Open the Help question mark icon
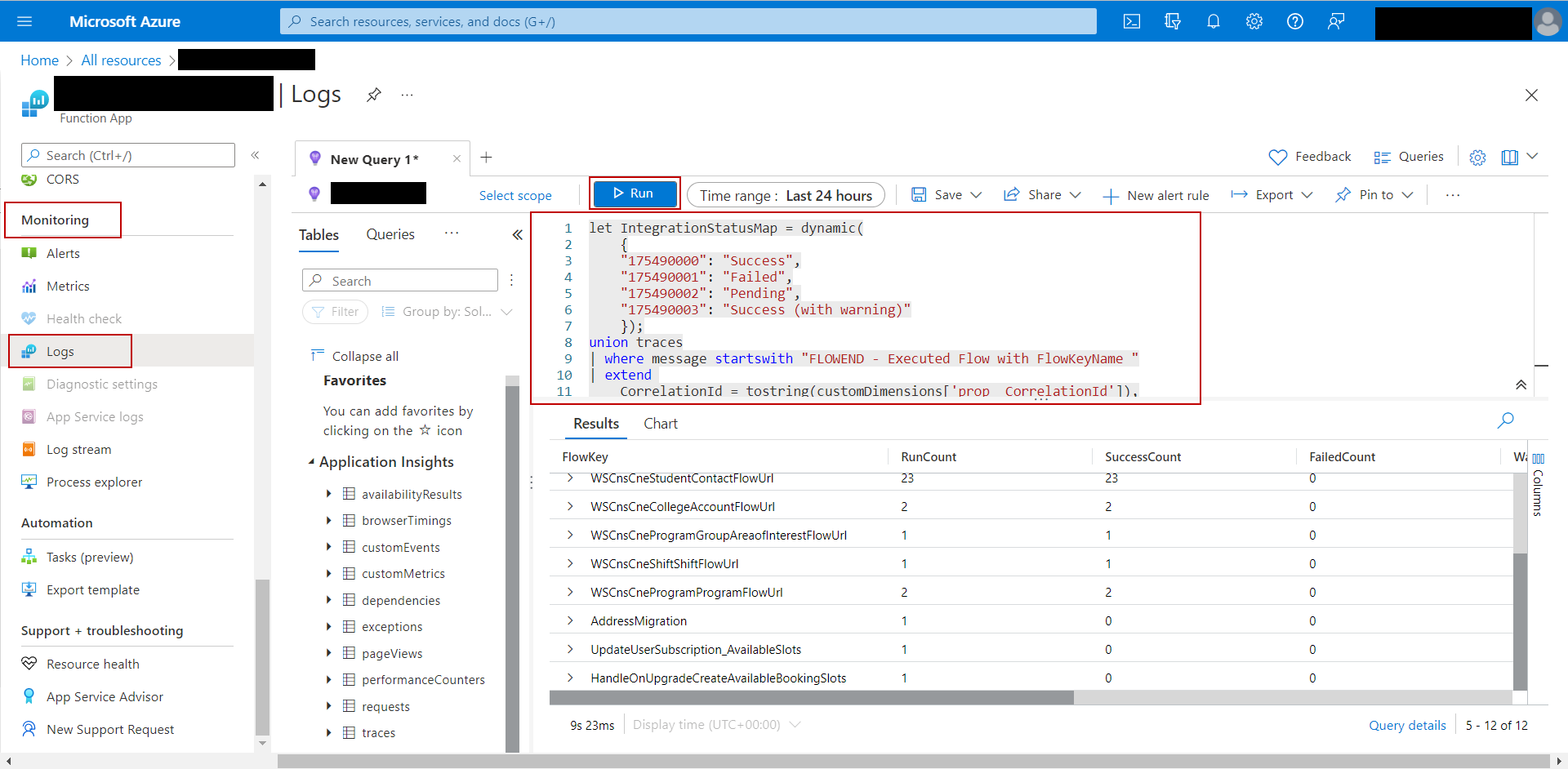The width and height of the screenshot is (1568, 769). (1295, 21)
